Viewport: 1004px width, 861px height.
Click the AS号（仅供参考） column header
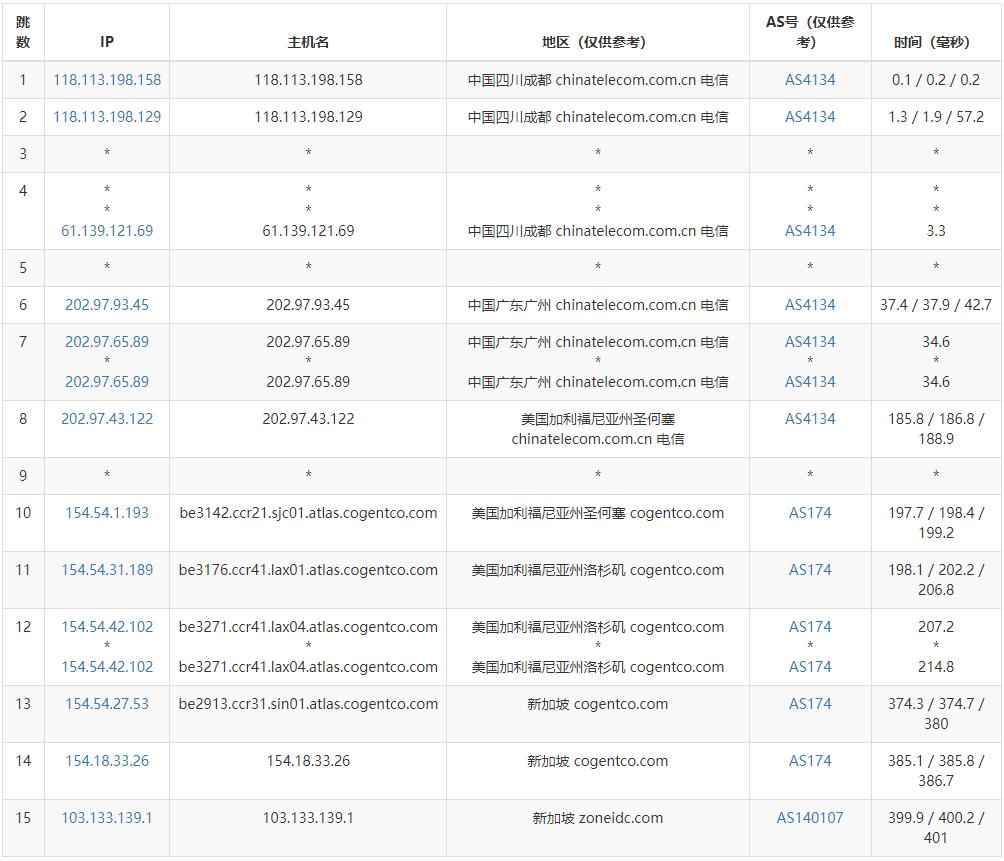coord(810,32)
